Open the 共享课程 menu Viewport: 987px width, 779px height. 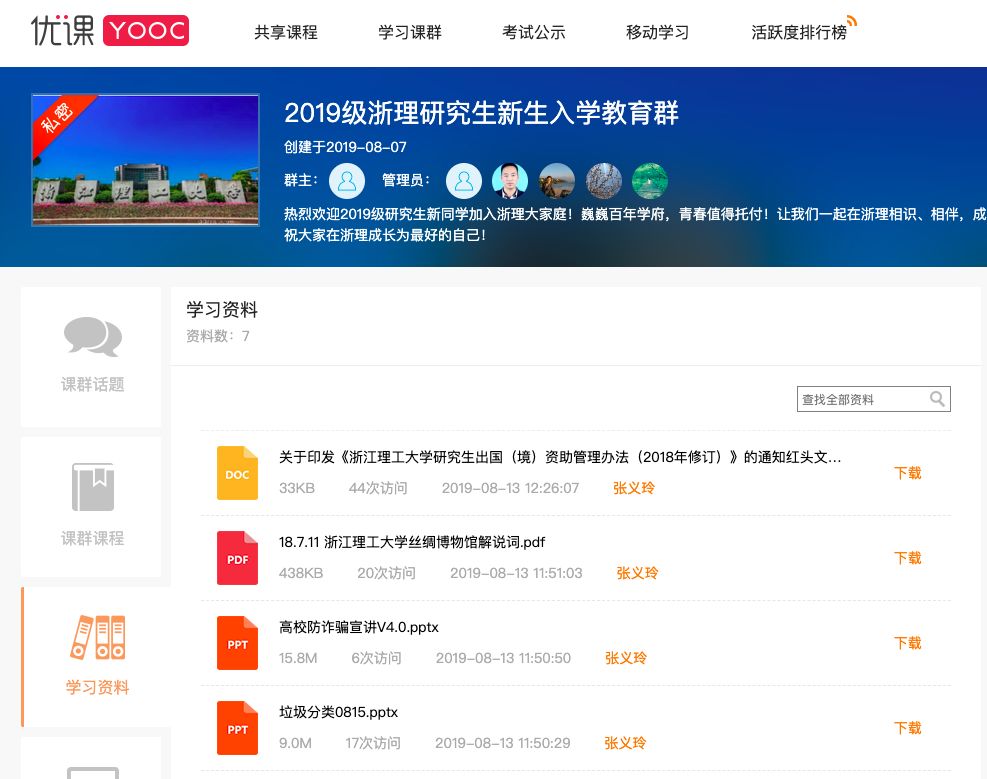tap(286, 32)
